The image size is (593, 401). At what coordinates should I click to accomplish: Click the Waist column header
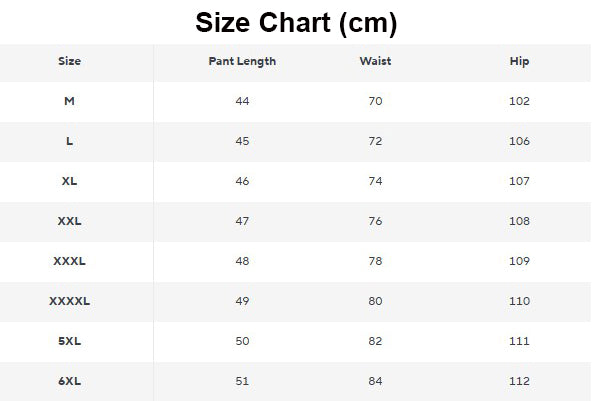[375, 61]
